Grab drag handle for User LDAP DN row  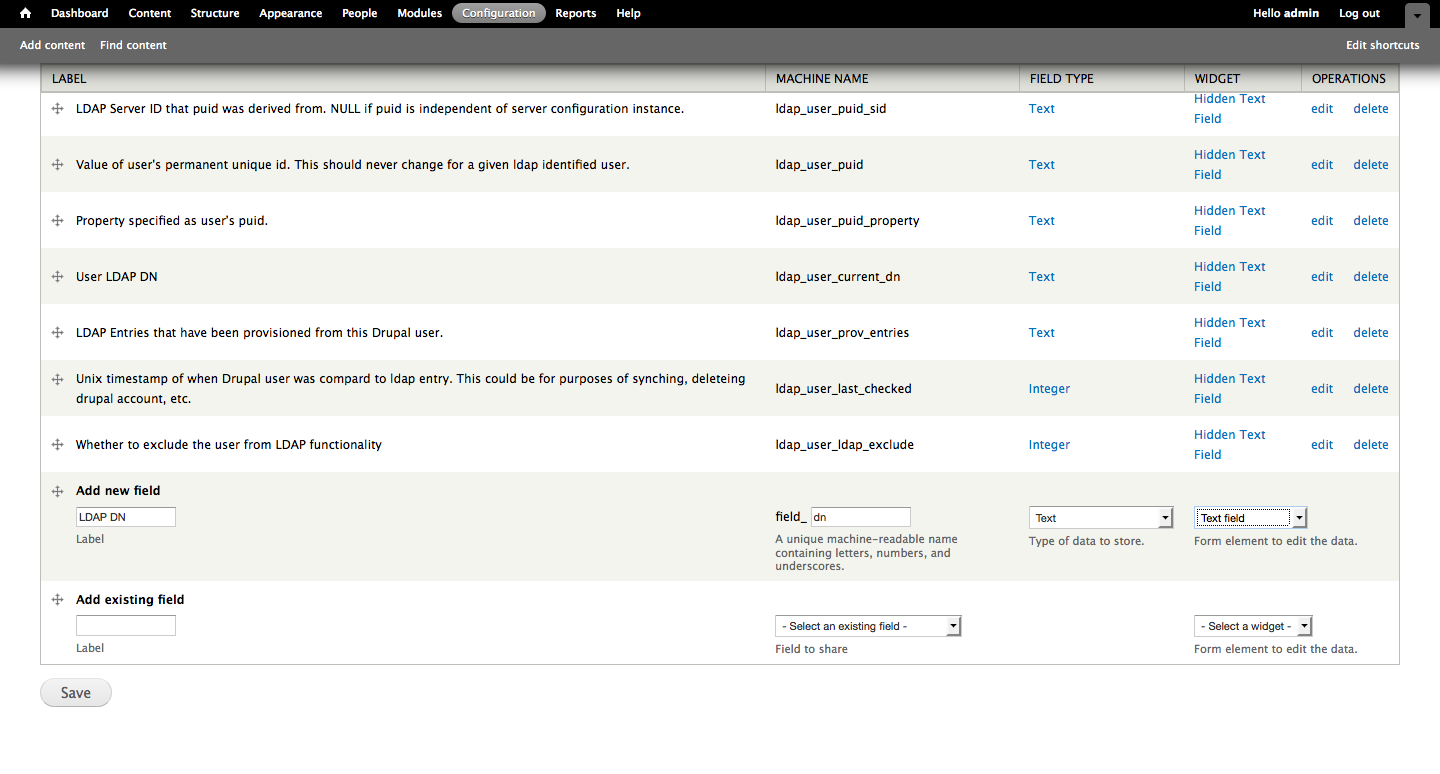coord(58,276)
